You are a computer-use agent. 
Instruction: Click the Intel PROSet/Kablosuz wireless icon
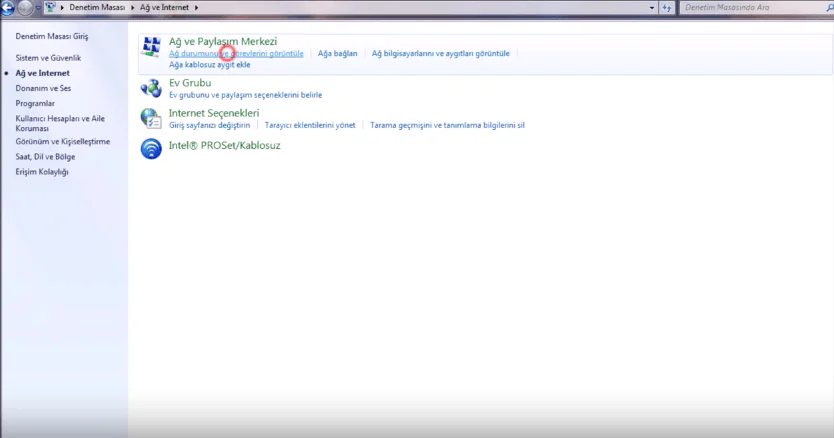click(151, 149)
